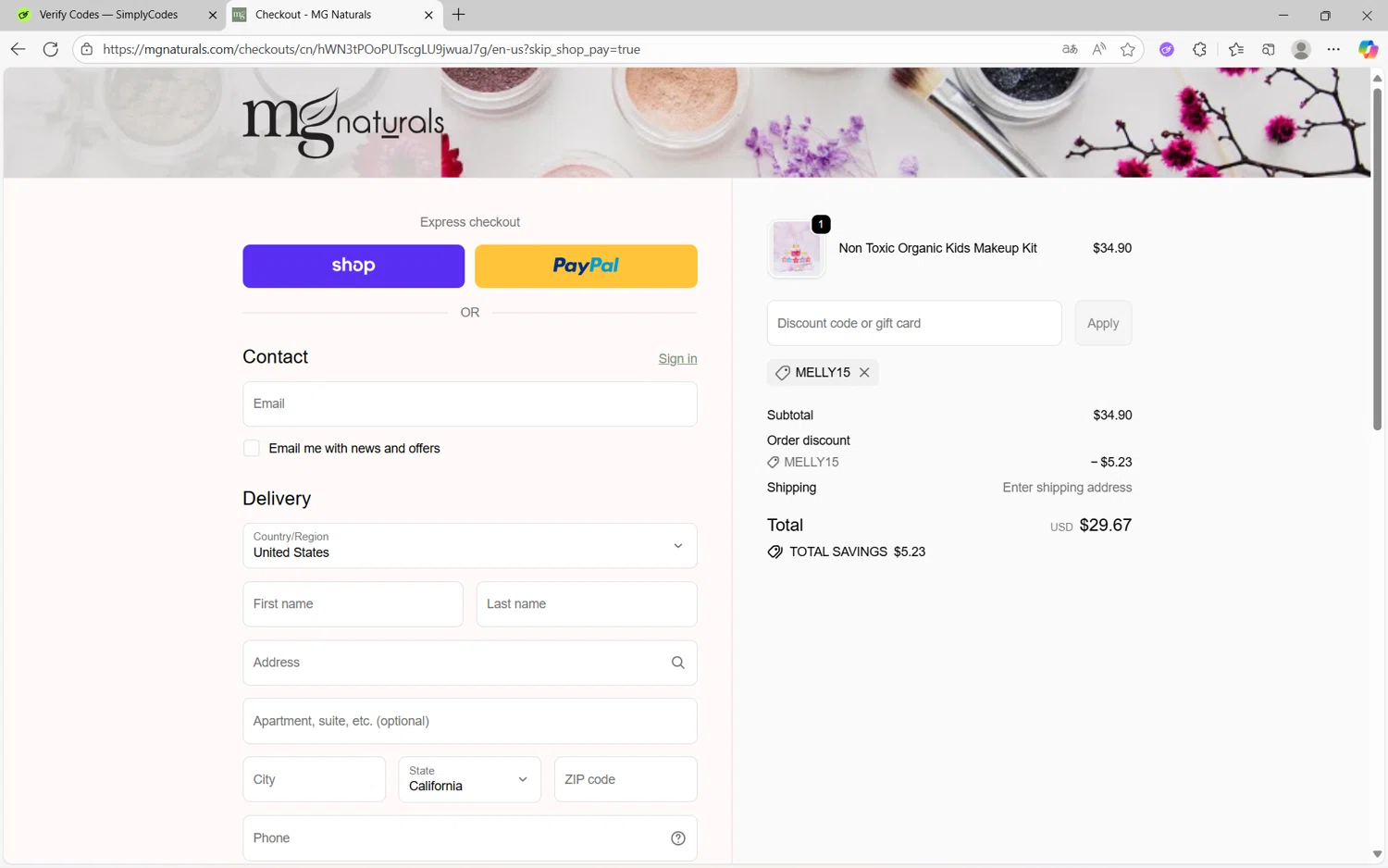Click the order discount amount − $5.23
The height and width of the screenshot is (868, 1388).
click(x=1110, y=462)
